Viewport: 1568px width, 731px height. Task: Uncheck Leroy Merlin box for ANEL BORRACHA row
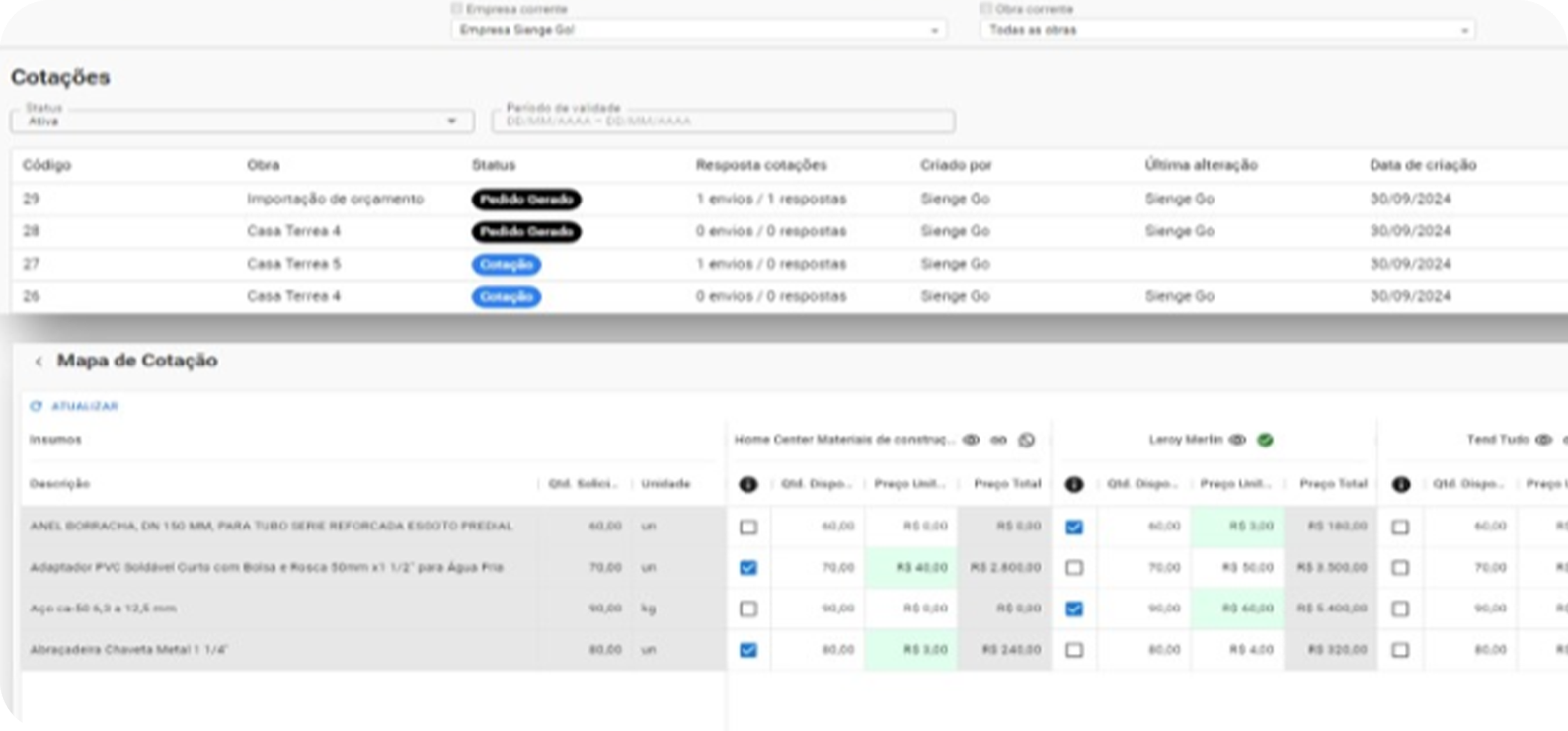click(x=1074, y=527)
